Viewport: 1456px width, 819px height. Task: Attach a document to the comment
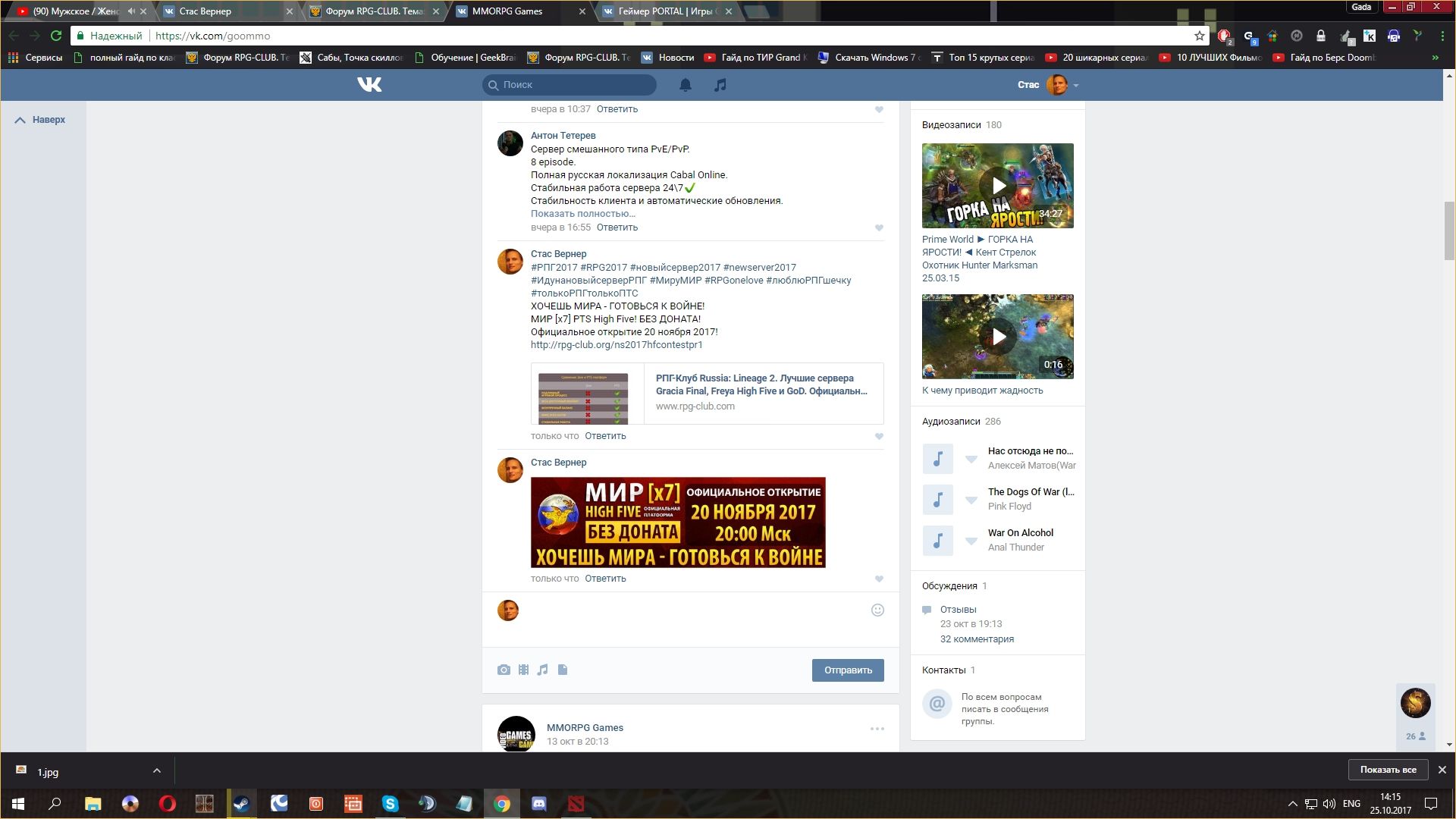coord(563,670)
